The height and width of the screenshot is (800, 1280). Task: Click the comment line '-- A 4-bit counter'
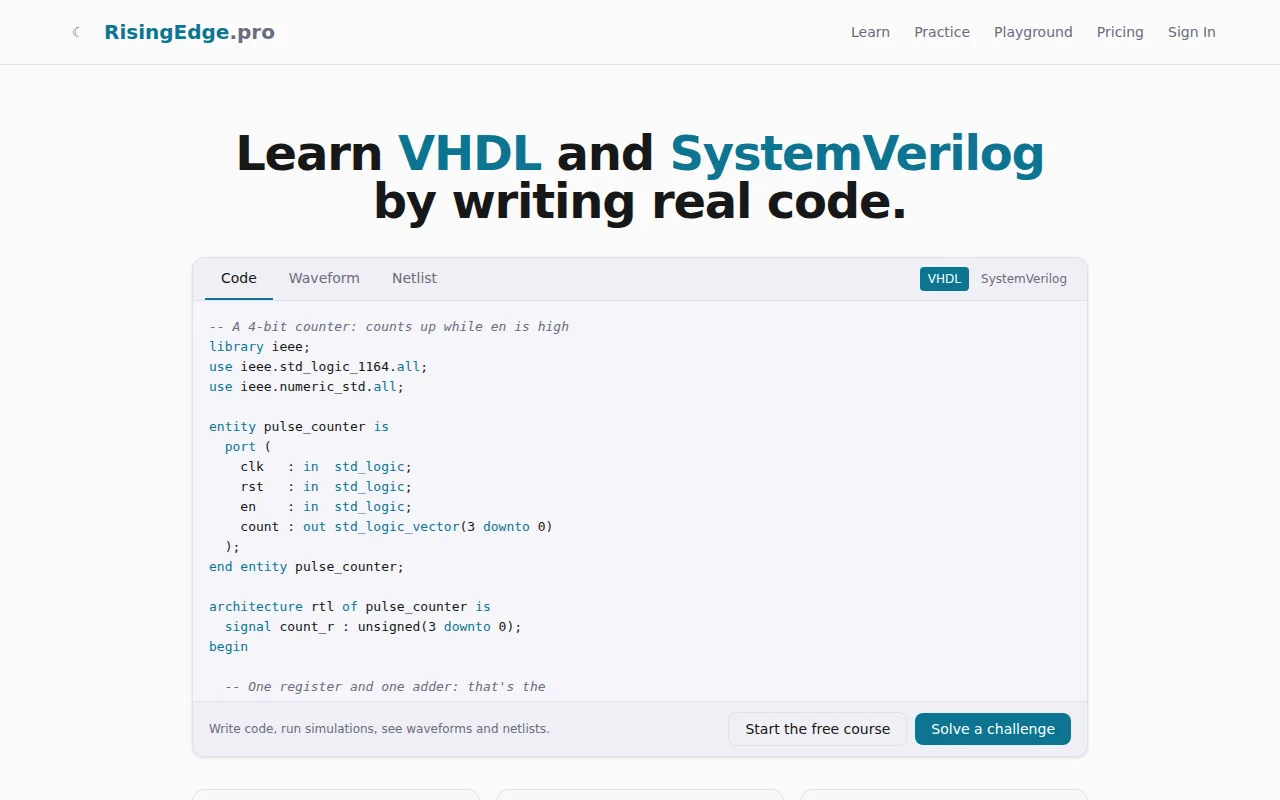(389, 327)
